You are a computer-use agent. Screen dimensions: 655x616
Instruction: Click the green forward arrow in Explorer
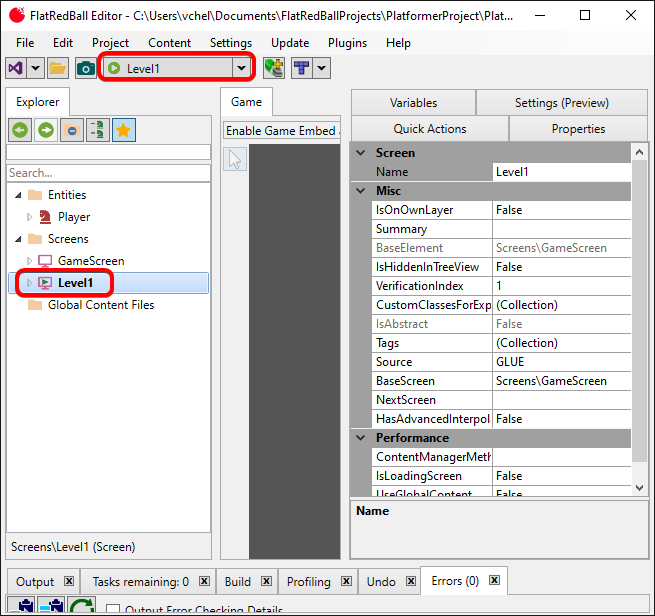pyautogui.click(x=46, y=130)
